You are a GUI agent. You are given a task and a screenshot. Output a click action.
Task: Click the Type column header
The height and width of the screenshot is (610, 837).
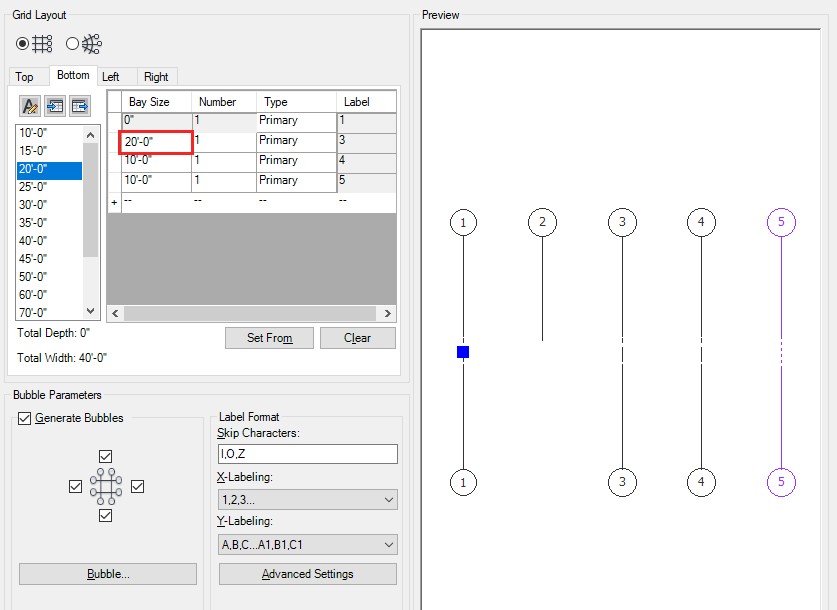point(296,102)
